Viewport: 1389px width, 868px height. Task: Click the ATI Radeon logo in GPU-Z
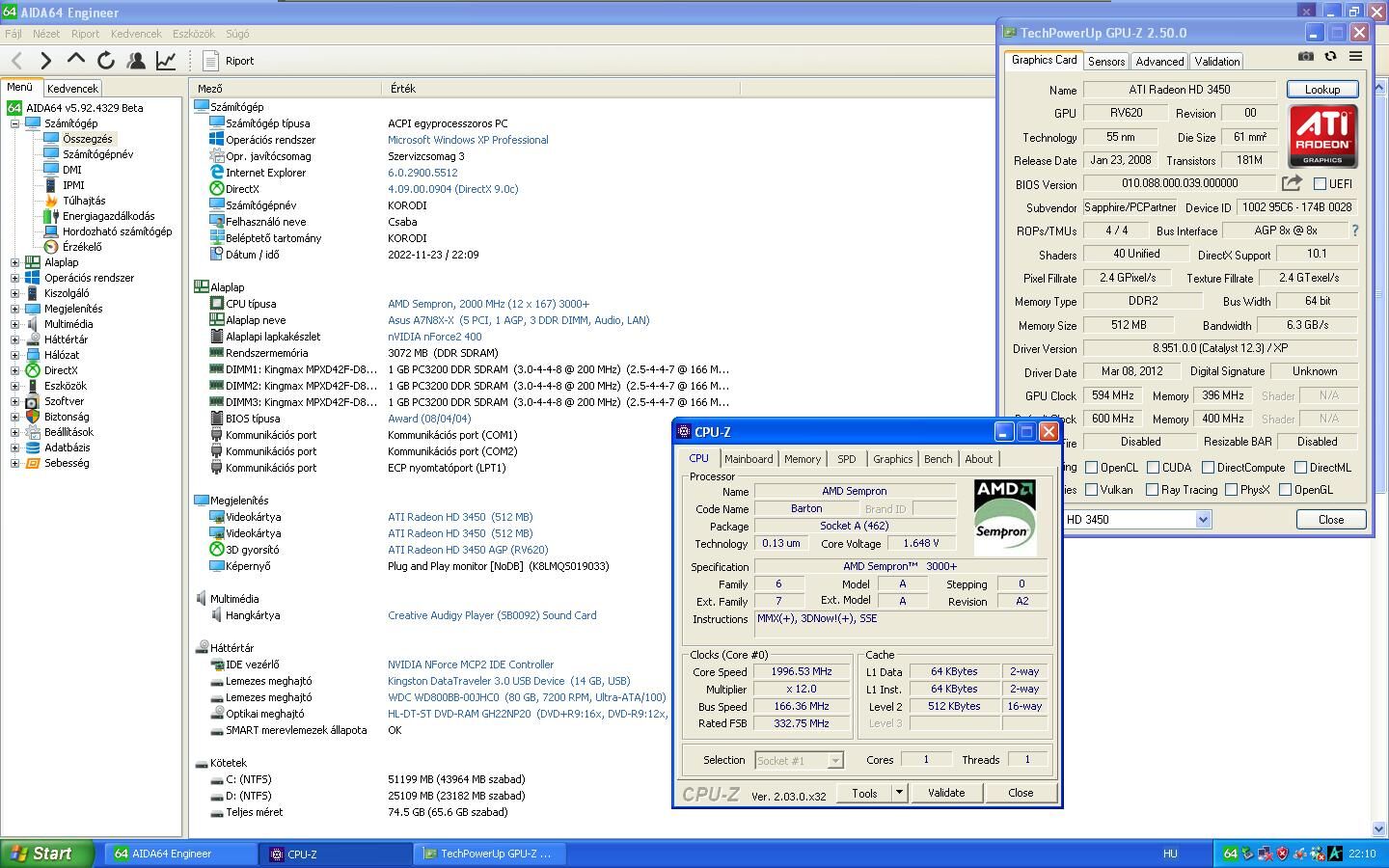1322,136
